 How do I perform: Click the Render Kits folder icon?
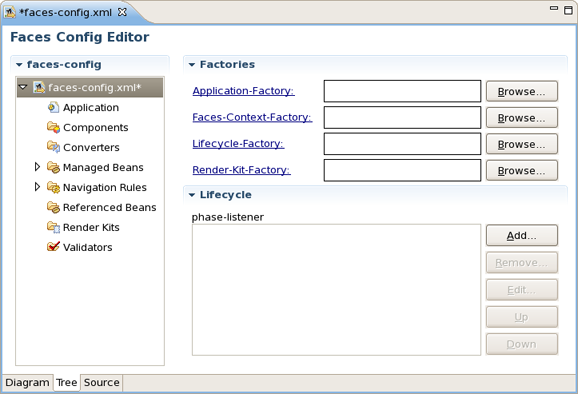click(x=53, y=227)
